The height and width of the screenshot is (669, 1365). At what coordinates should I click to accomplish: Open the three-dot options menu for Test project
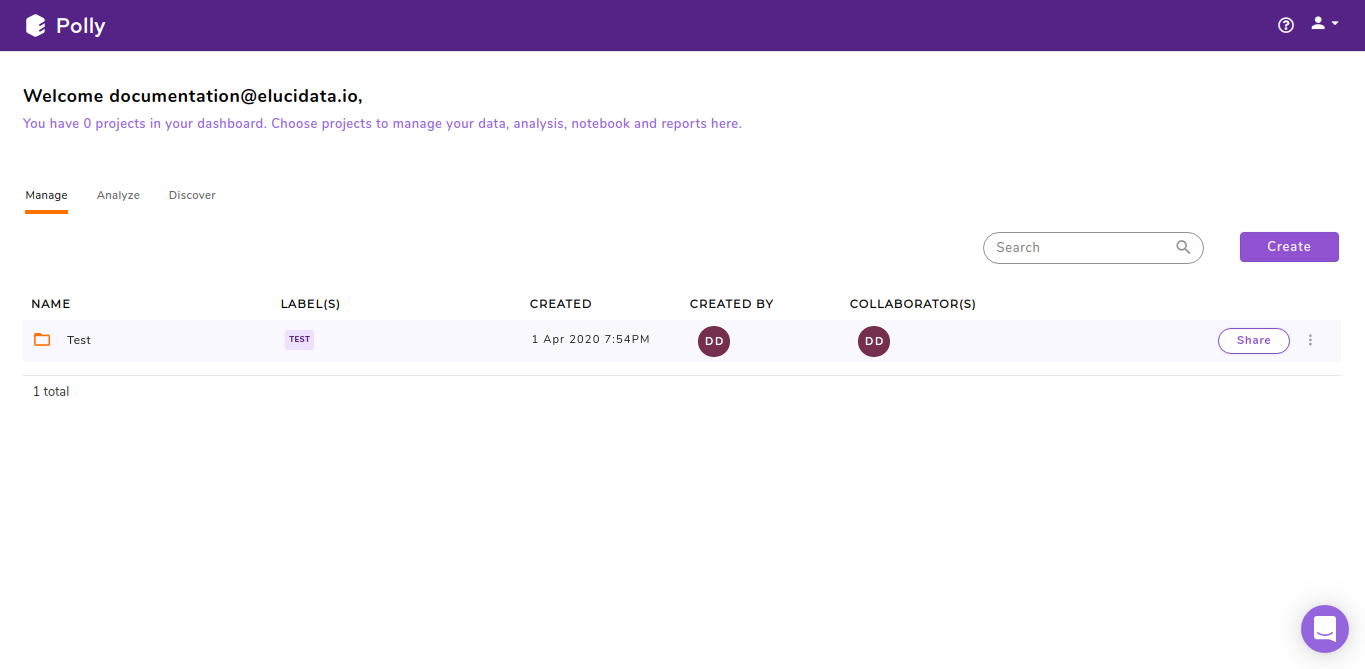1310,340
